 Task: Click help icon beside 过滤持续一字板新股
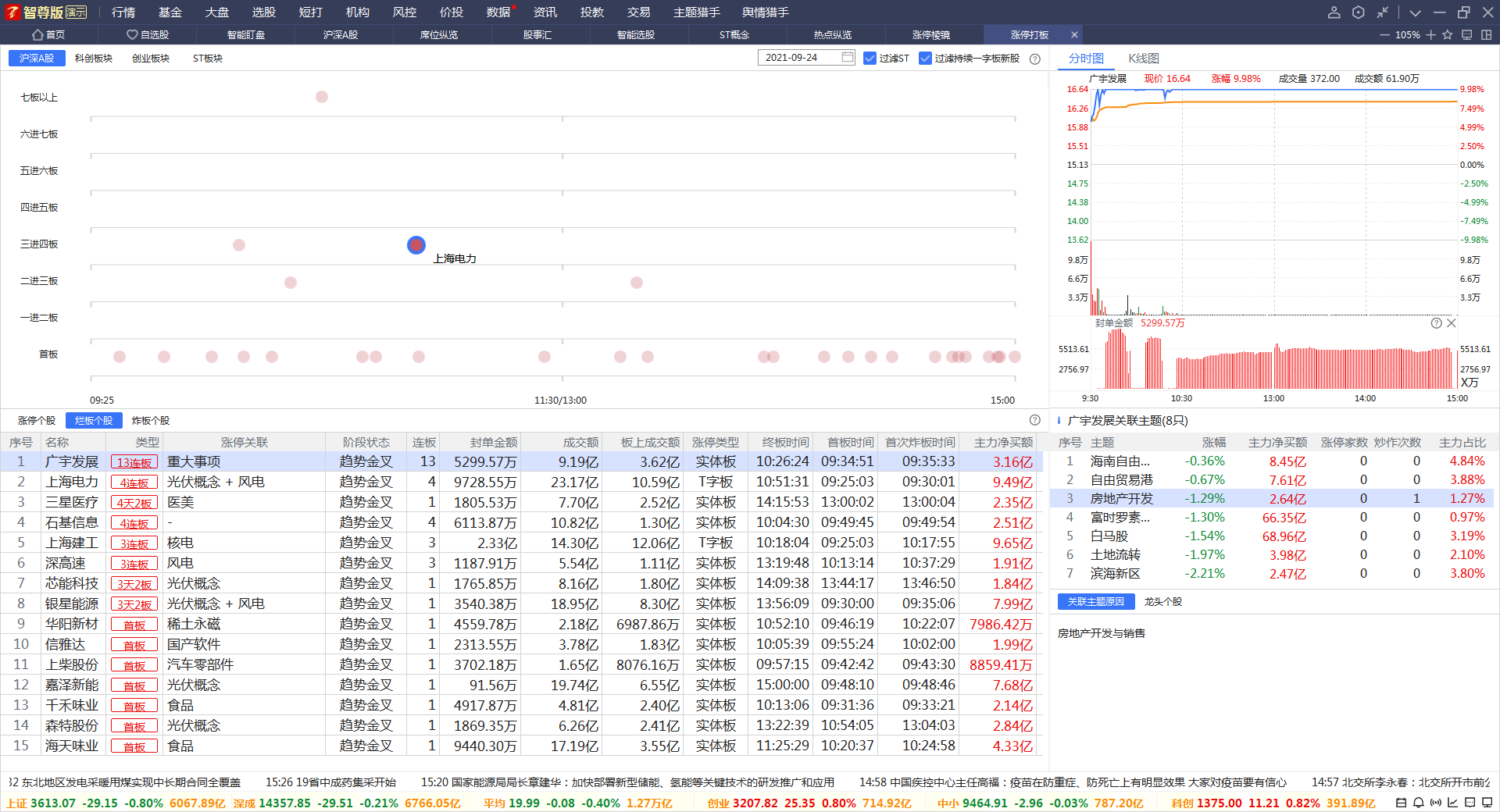[x=1035, y=59]
